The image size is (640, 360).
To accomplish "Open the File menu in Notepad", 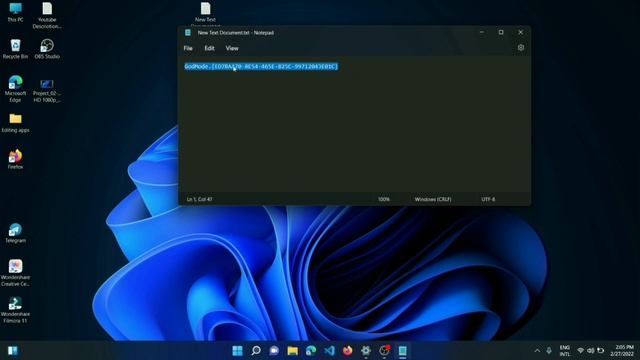I will (188, 48).
